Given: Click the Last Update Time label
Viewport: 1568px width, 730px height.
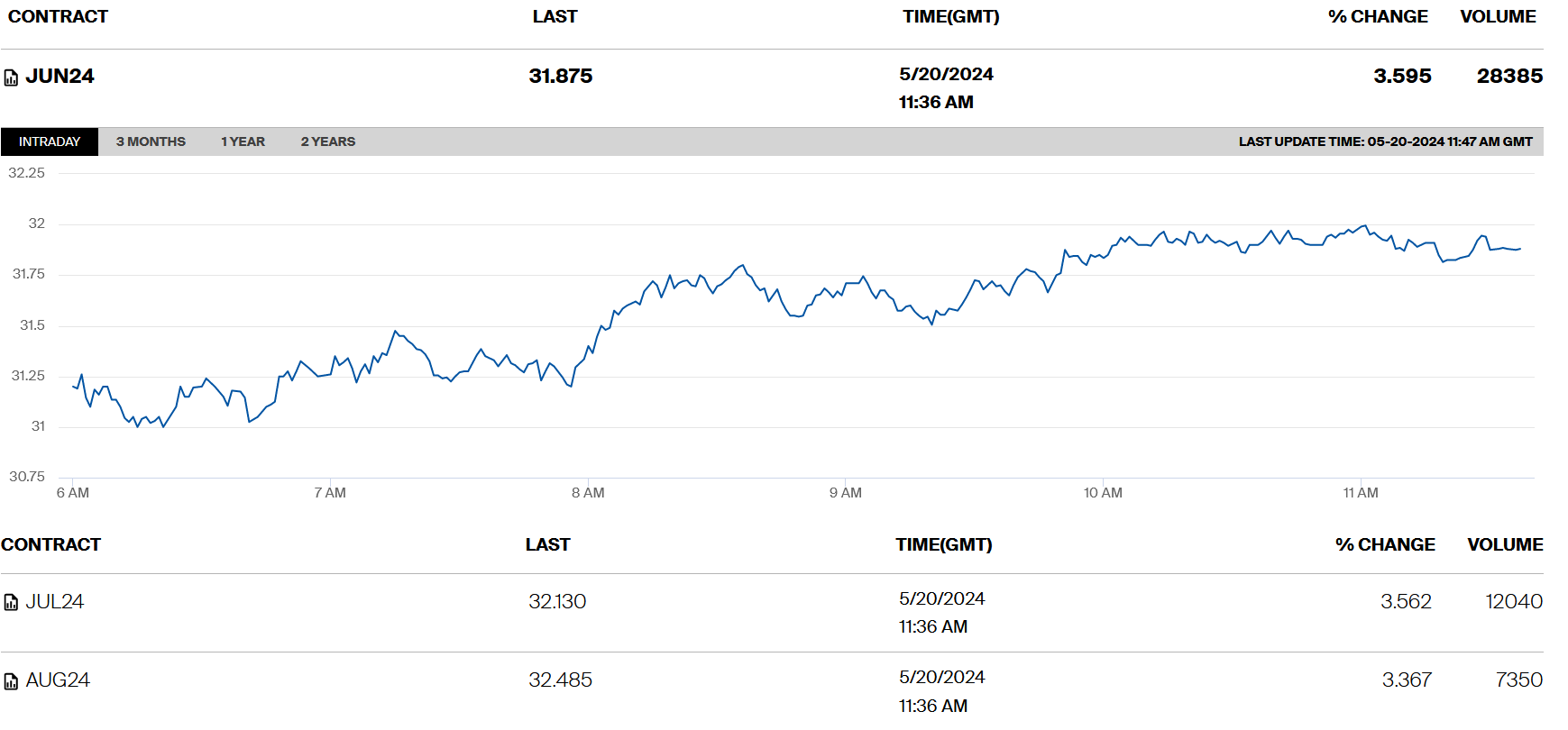Looking at the screenshot, I should 1385,141.
